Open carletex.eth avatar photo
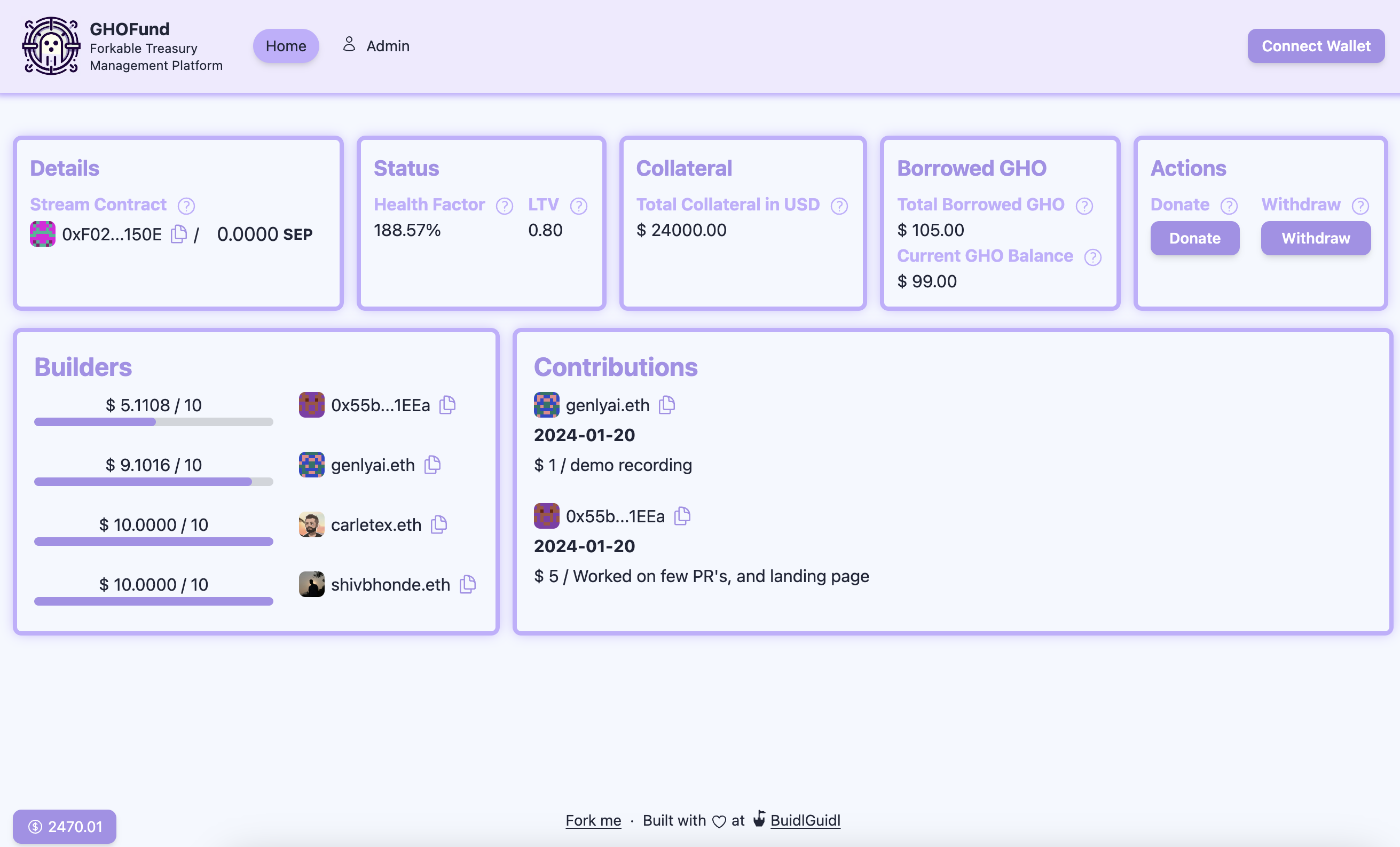This screenshot has width=1400, height=847. [x=312, y=524]
